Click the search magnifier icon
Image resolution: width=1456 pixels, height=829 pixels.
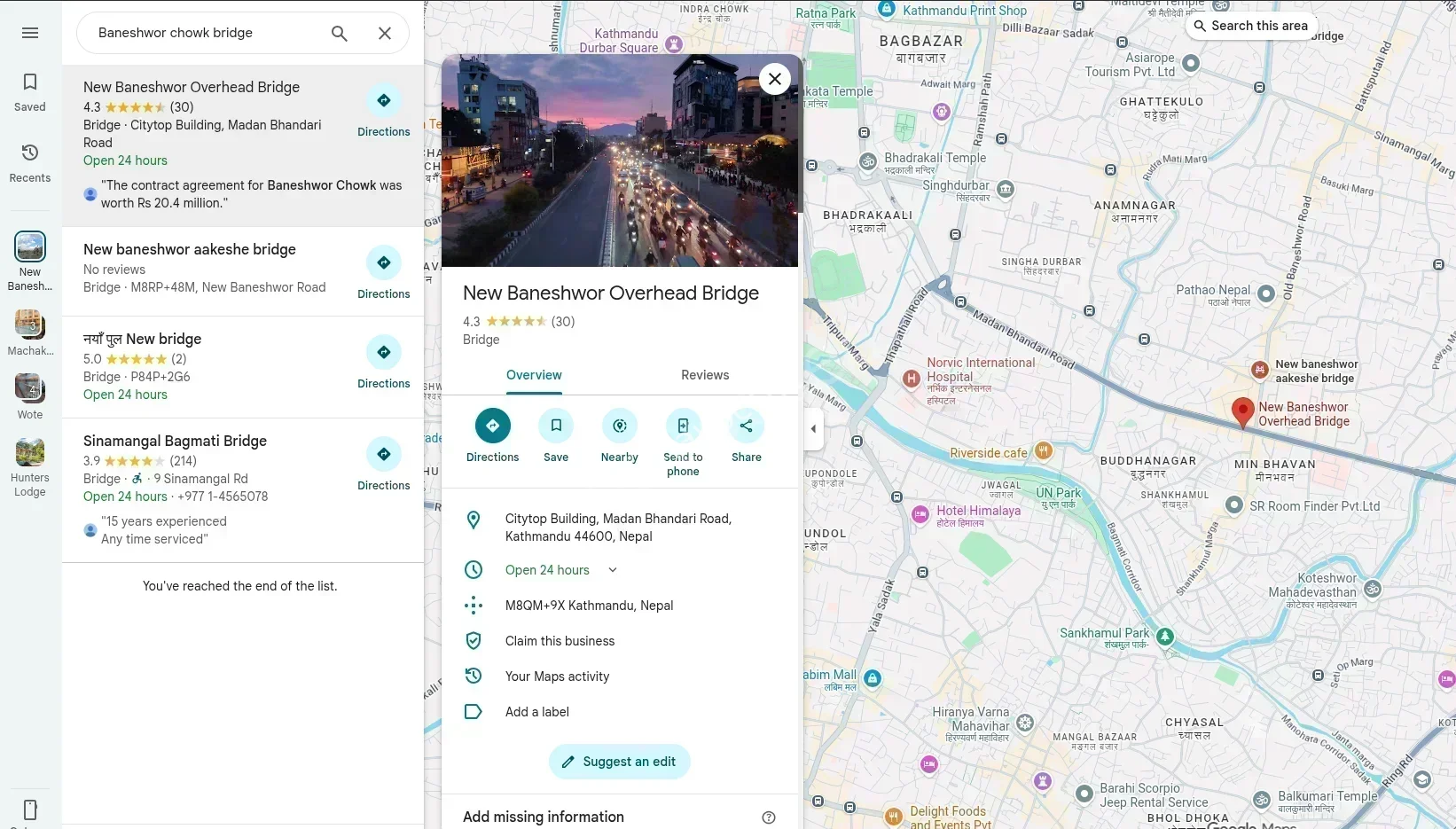[x=339, y=33]
